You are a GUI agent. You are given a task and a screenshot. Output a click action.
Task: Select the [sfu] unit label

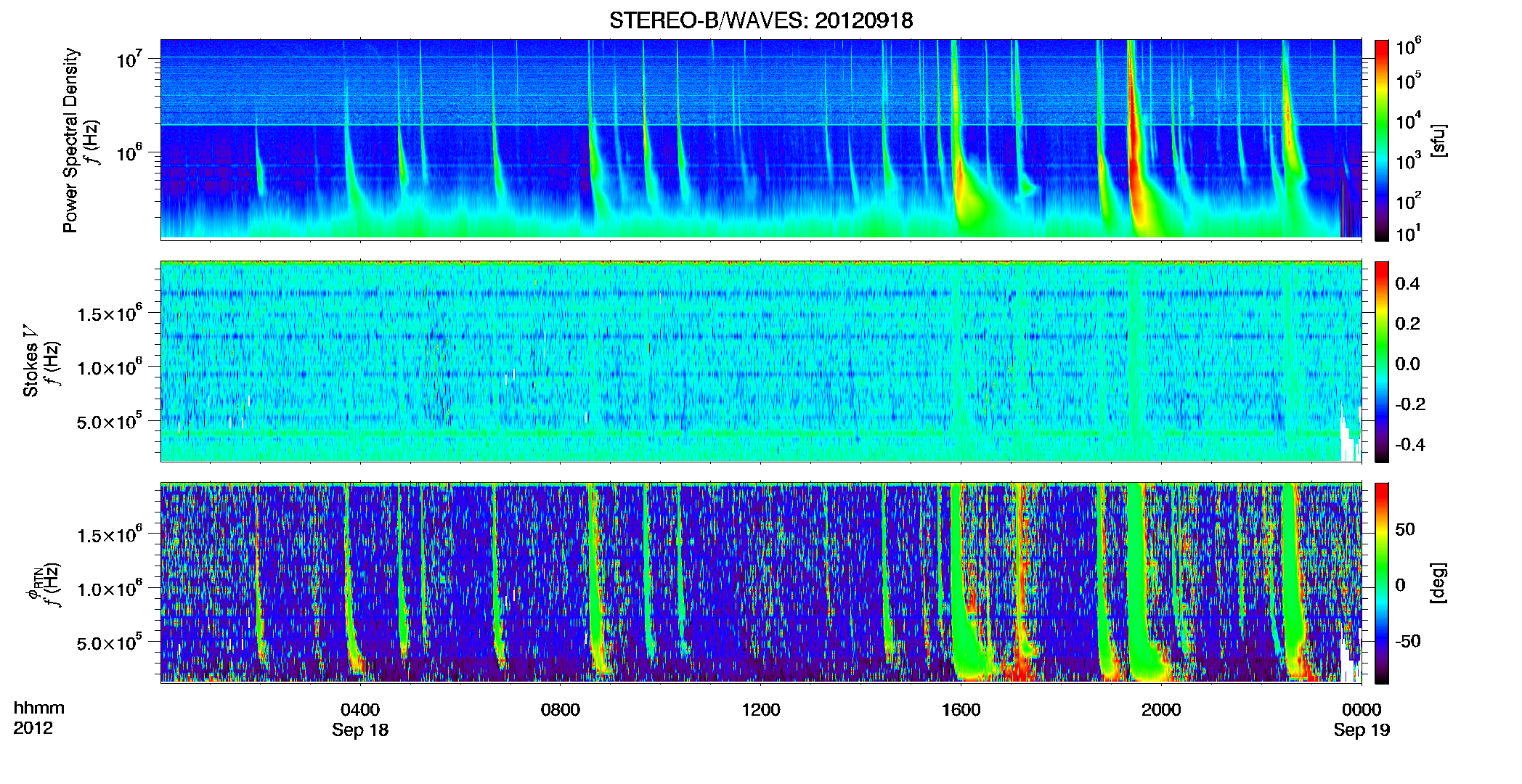[x=1439, y=140]
